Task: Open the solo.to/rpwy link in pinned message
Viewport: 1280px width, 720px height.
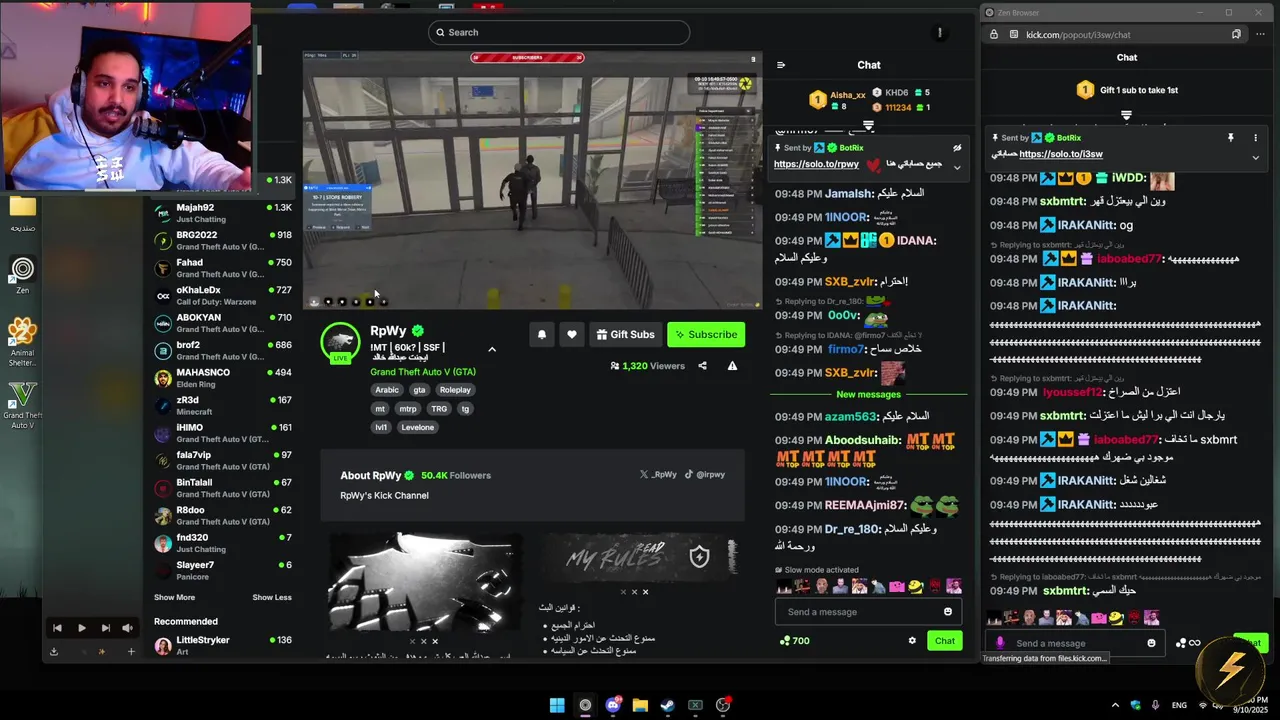Action: pos(816,164)
